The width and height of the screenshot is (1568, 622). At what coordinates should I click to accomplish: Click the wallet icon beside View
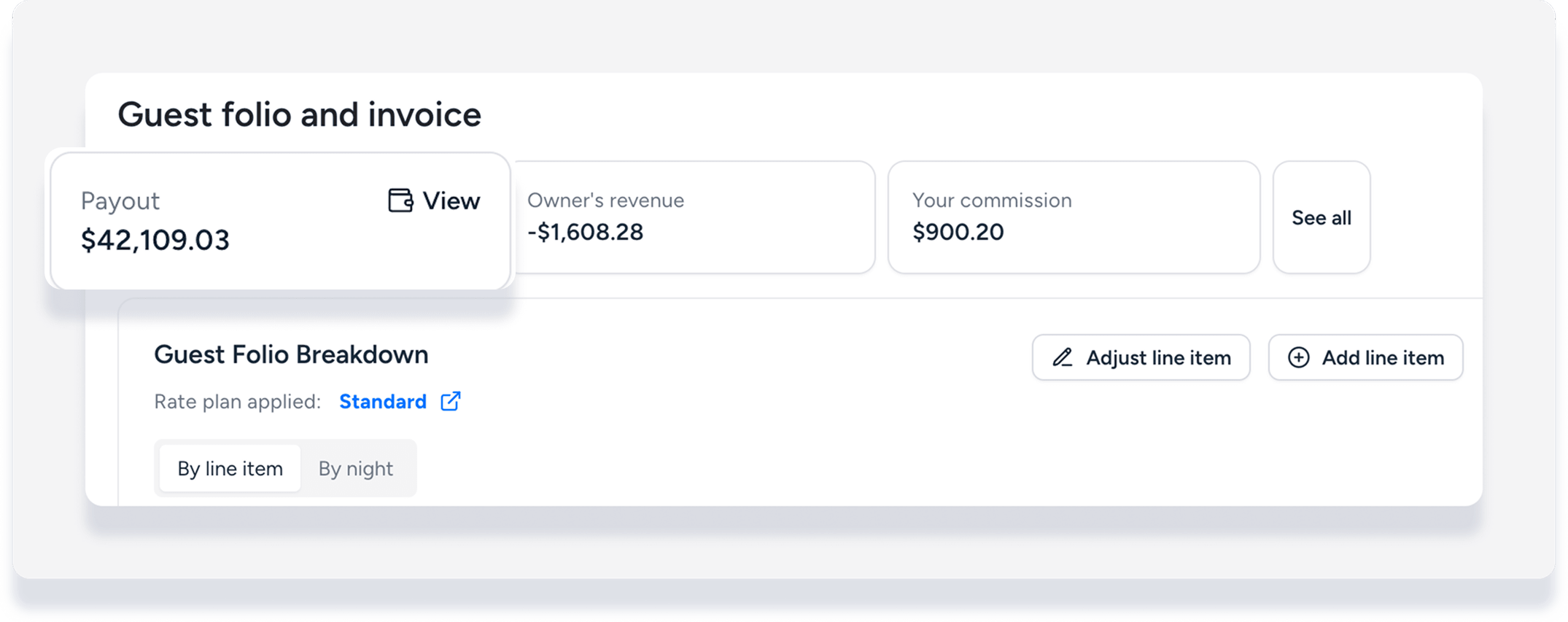[400, 201]
